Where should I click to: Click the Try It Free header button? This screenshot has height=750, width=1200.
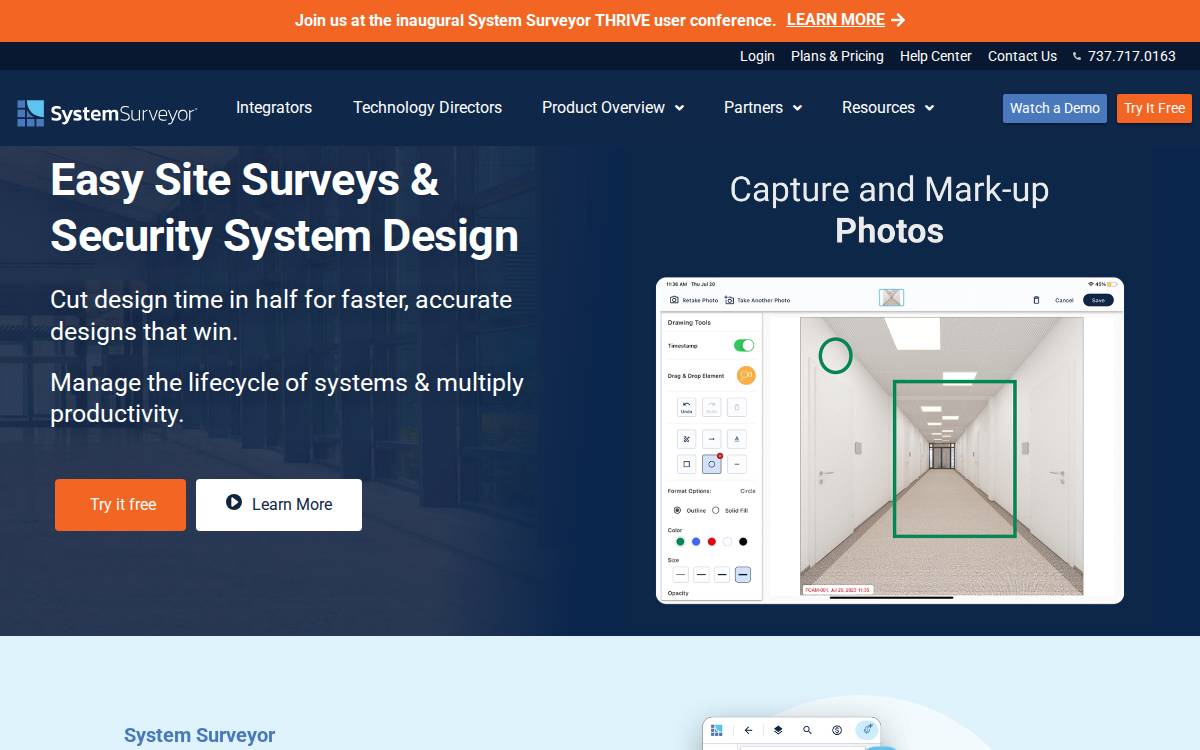(x=1154, y=108)
